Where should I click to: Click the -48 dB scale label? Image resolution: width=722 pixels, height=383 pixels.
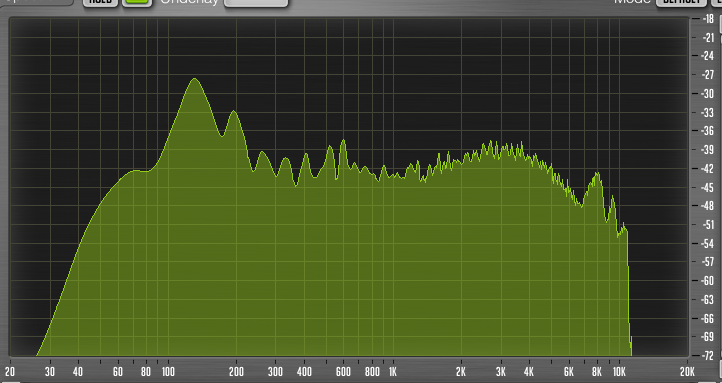pyautogui.click(x=708, y=206)
